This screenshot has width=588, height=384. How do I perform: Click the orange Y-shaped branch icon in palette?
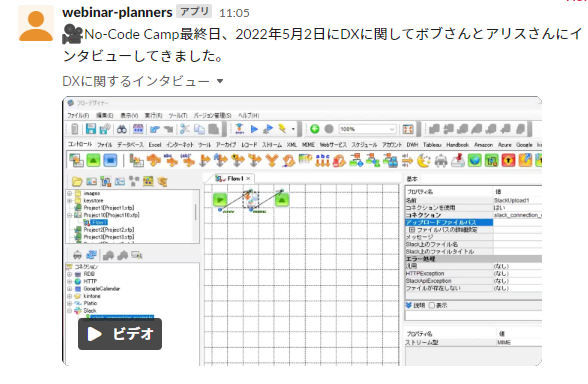tap(272, 160)
